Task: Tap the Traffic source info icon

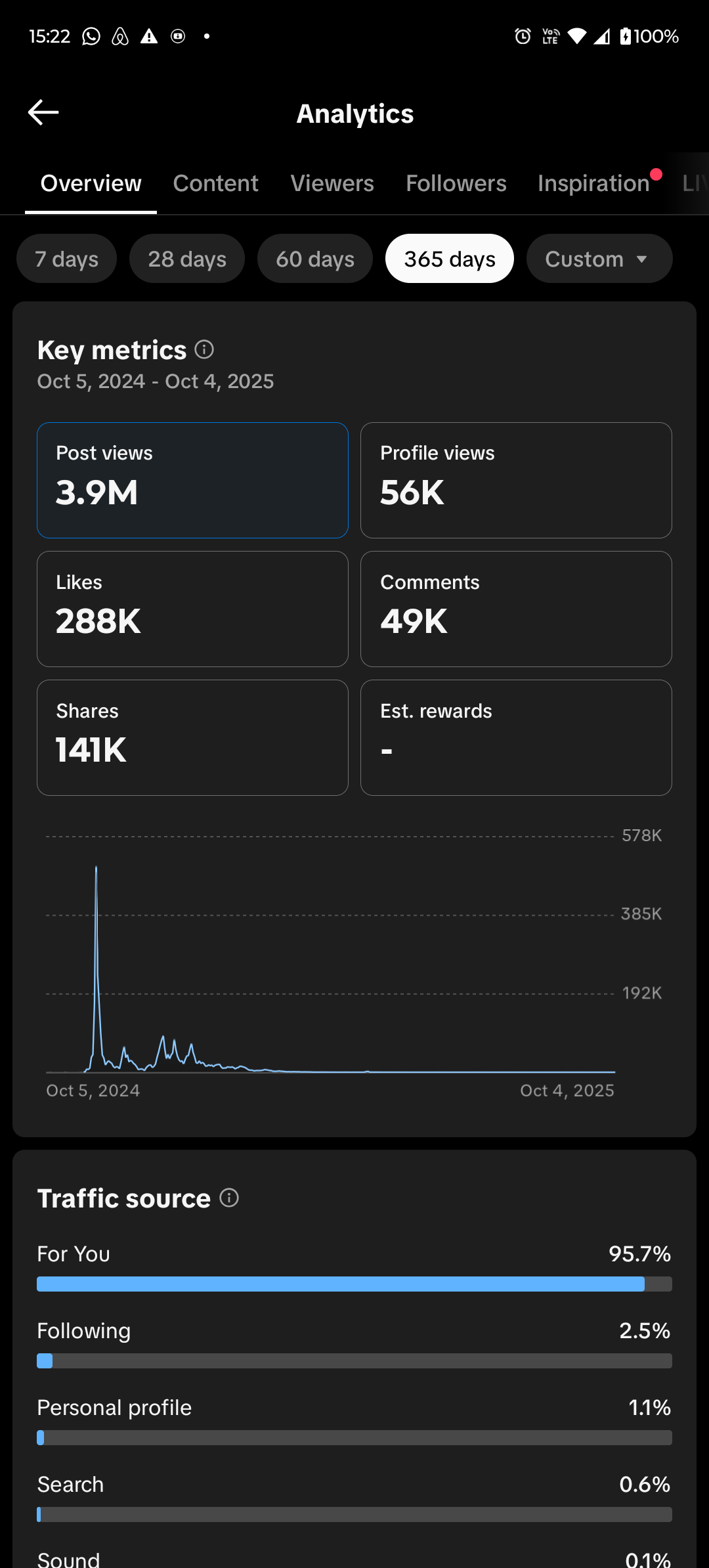Action: (229, 1198)
